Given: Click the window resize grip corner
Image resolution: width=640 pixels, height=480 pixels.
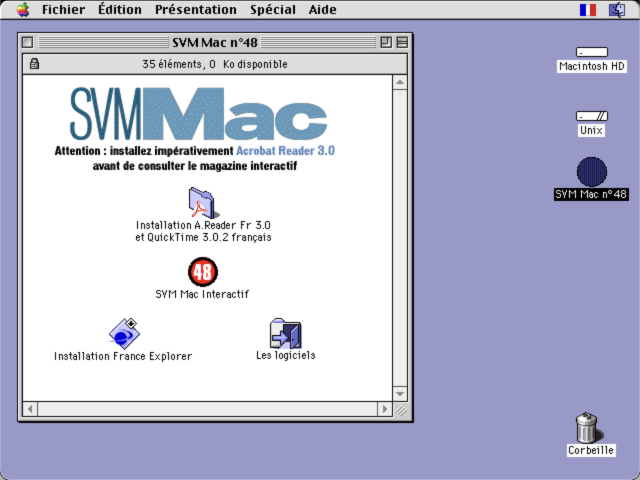Looking at the screenshot, I should click(400, 409).
